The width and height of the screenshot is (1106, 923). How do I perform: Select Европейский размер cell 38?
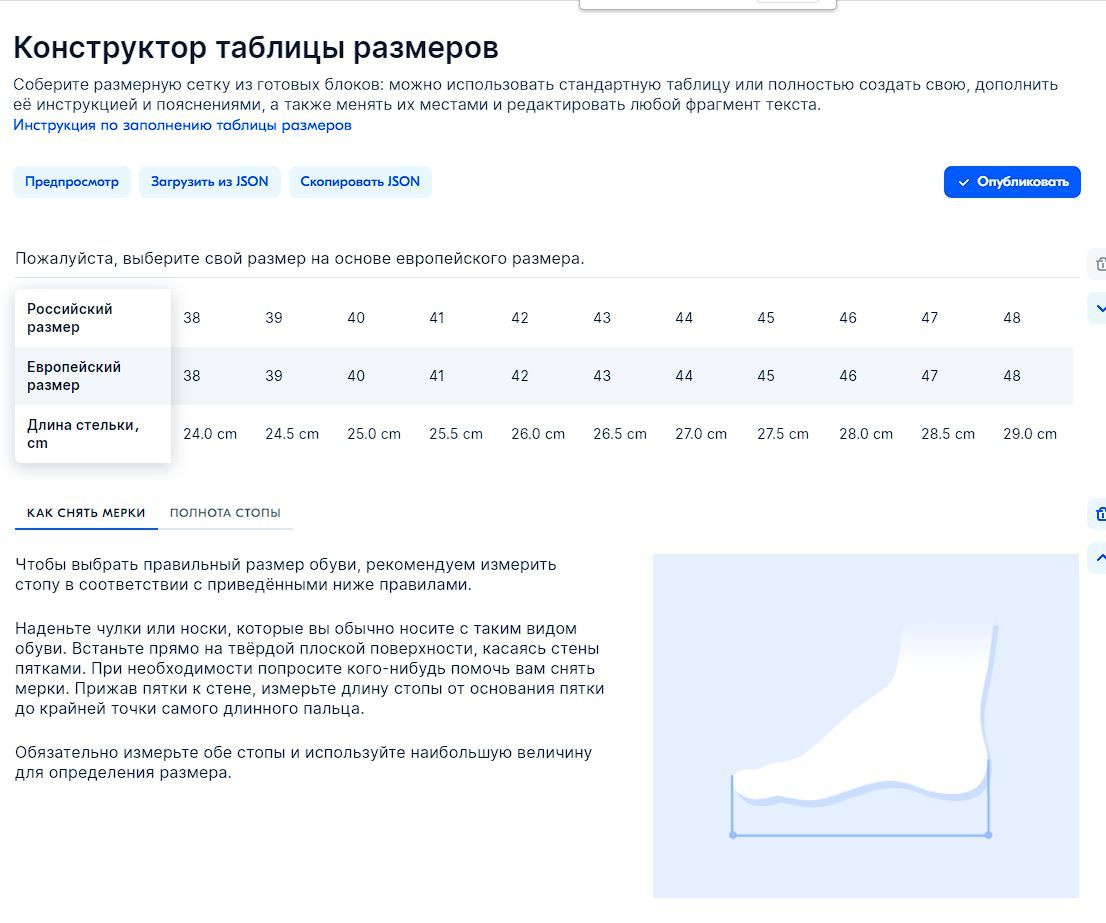click(192, 376)
